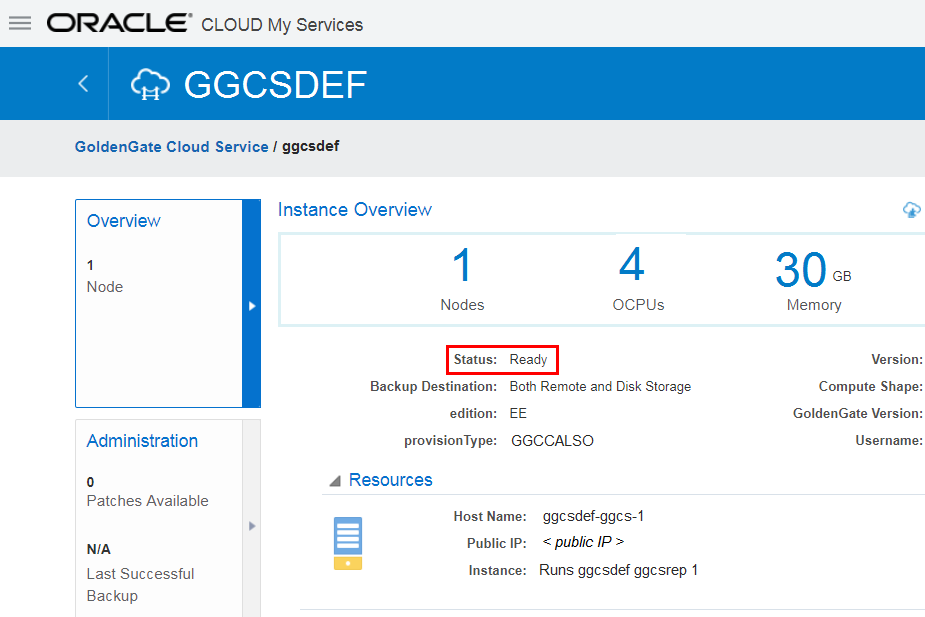Switch to the Administration section

tap(142, 440)
